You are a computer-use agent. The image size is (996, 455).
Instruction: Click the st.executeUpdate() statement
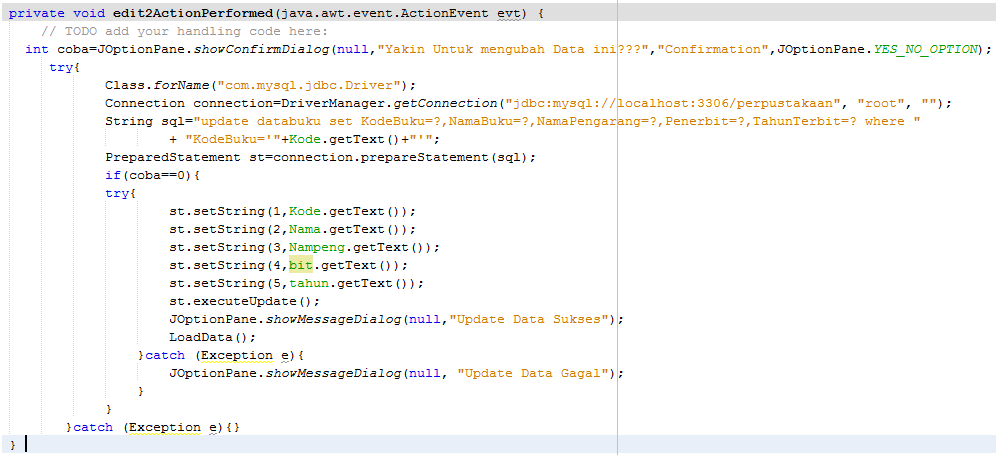[245, 301]
